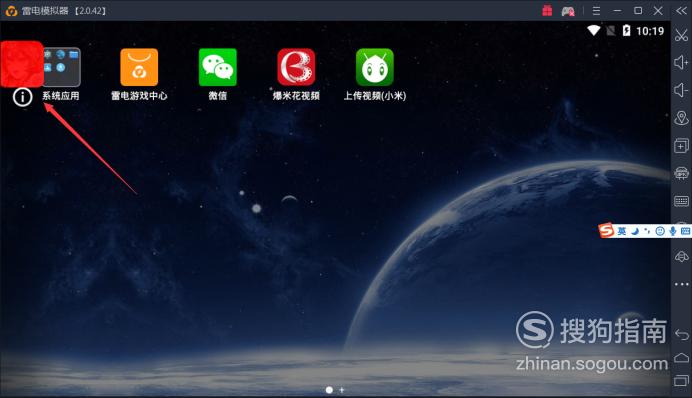Open the hamburger menu in title bar

point(596,11)
